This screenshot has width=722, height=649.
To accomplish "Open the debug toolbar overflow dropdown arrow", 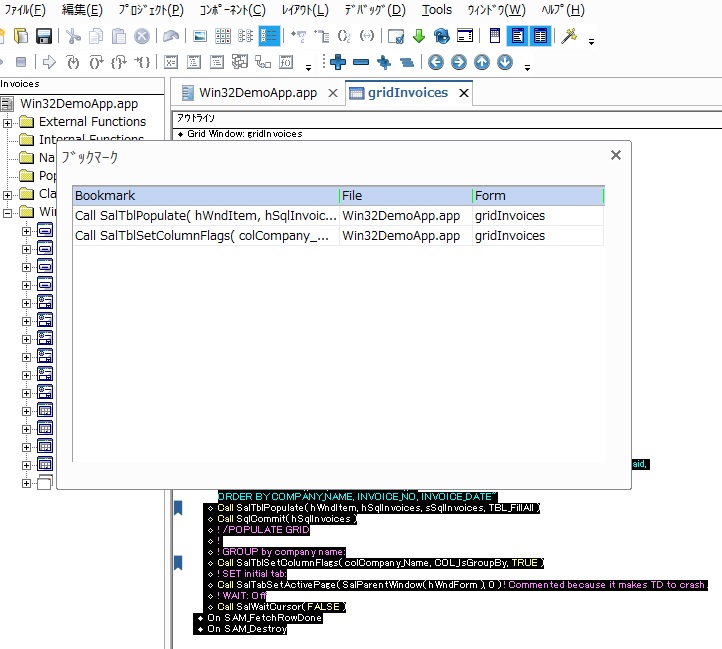I will click(x=309, y=68).
